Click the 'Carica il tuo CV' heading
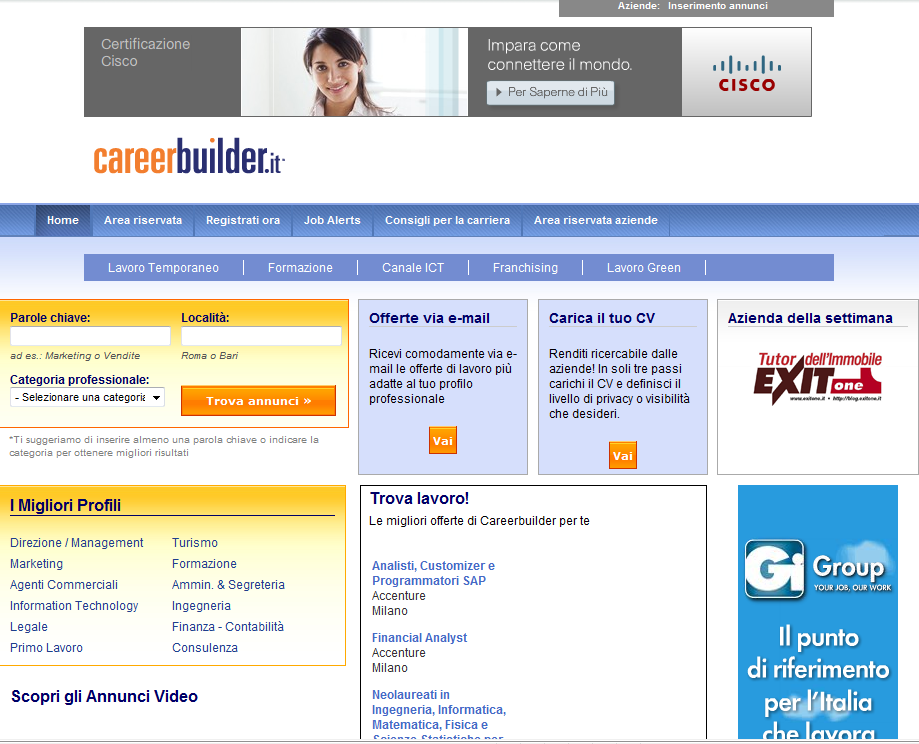Viewport: 919px width, 744px height. (601, 318)
